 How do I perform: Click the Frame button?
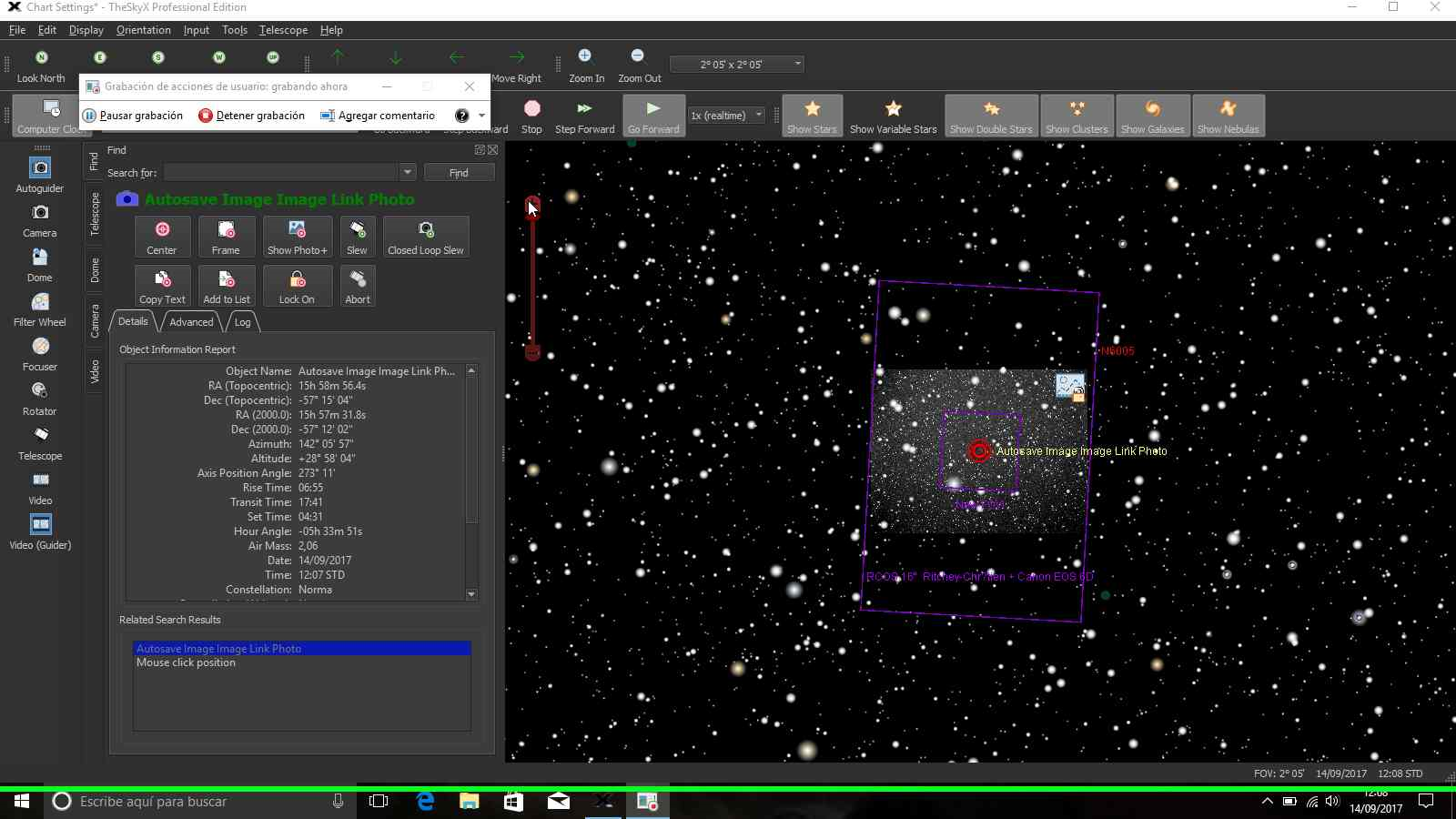point(226,237)
